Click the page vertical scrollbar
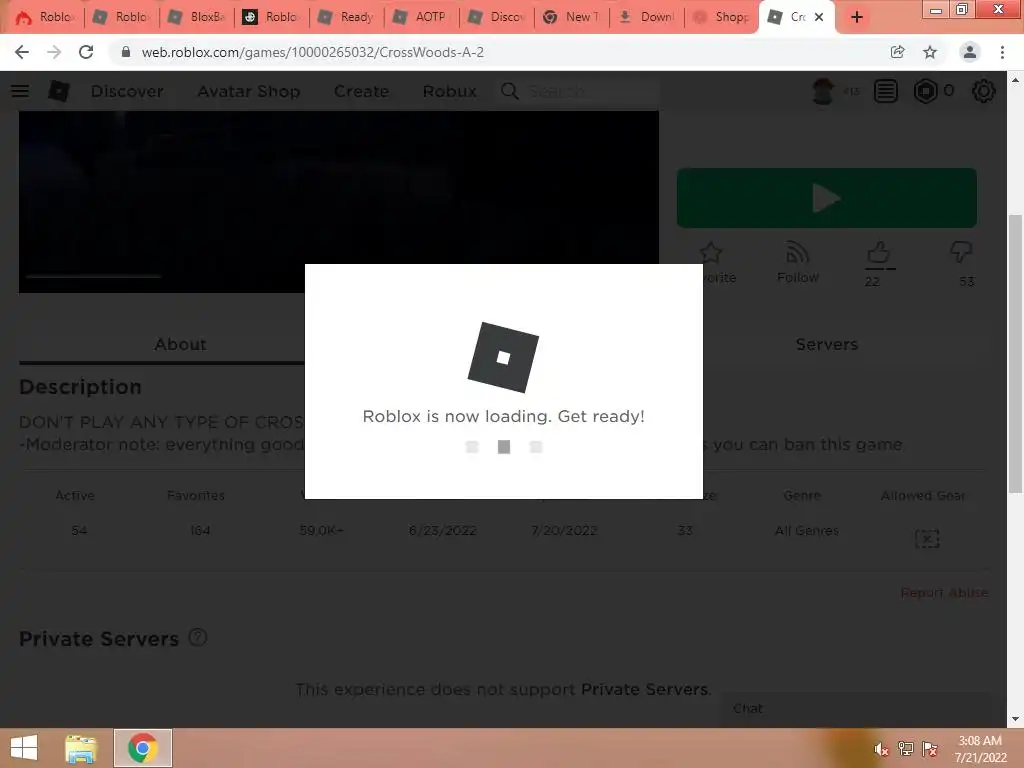Image resolution: width=1024 pixels, height=768 pixels. (1015, 353)
